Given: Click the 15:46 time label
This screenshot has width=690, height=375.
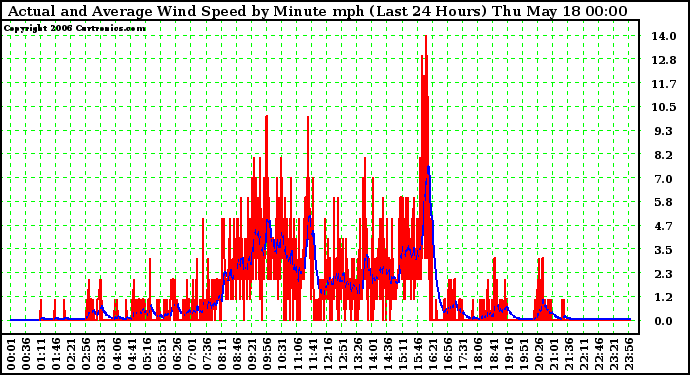Looking at the screenshot, I should click(418, 354).
